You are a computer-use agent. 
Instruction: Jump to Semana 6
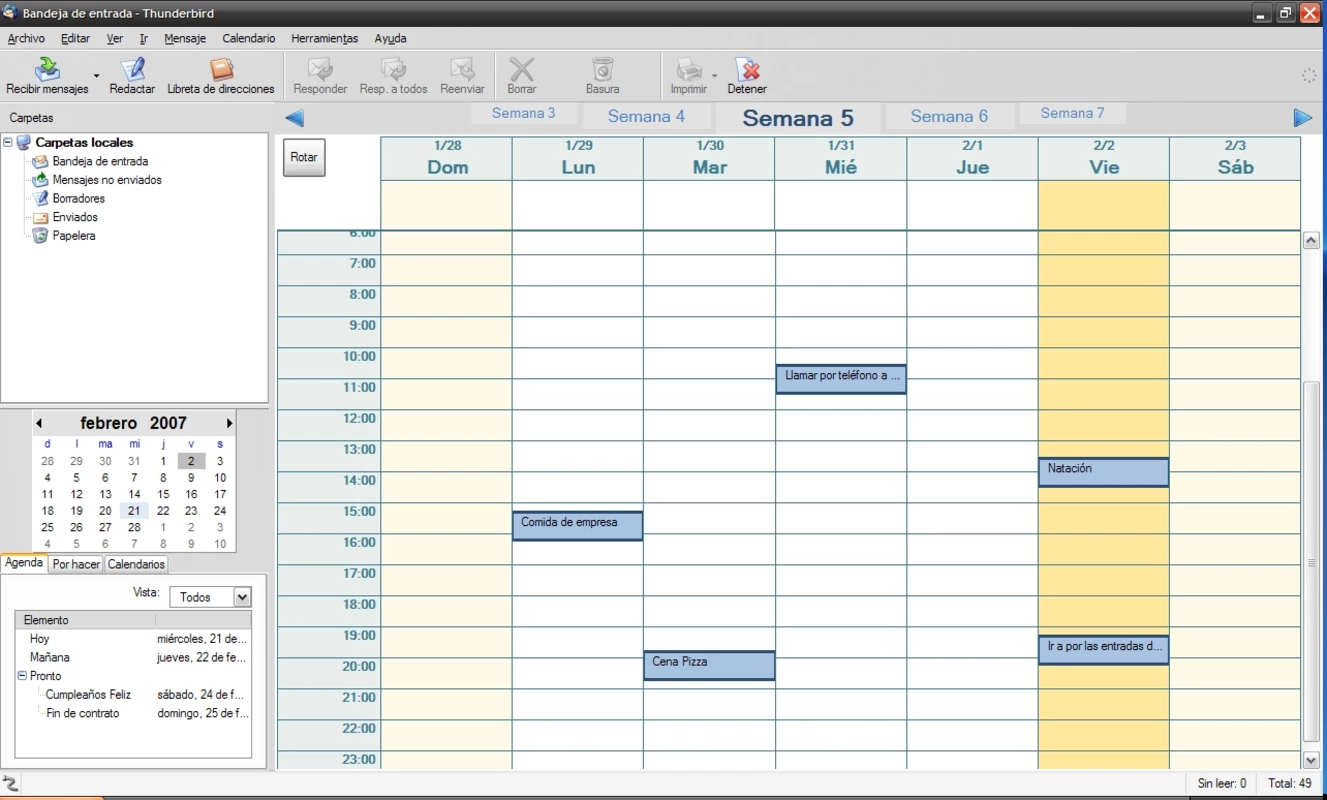pyautogui.click(x=949, y=116)
